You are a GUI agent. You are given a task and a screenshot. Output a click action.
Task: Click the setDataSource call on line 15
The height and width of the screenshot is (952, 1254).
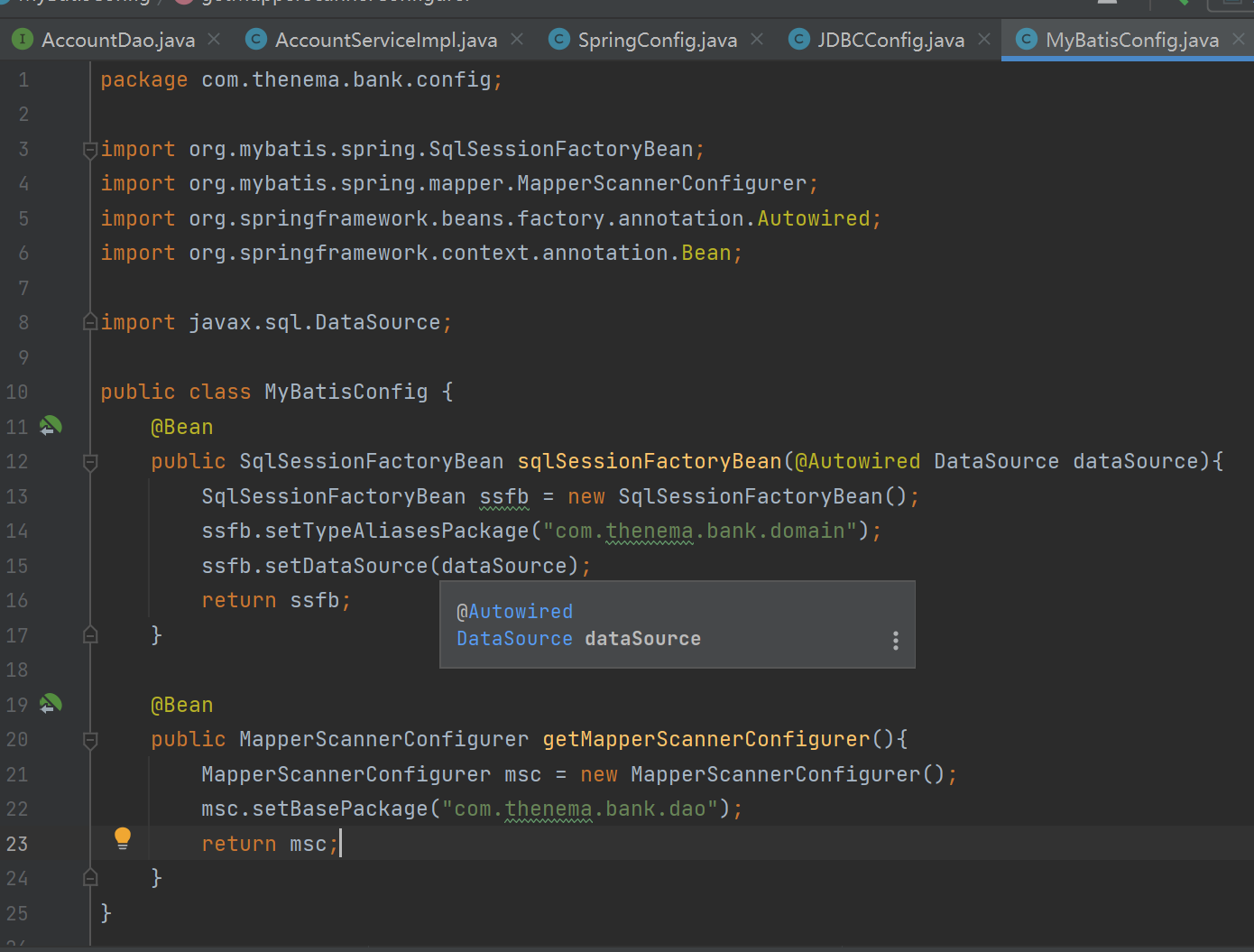click(358, 566)
